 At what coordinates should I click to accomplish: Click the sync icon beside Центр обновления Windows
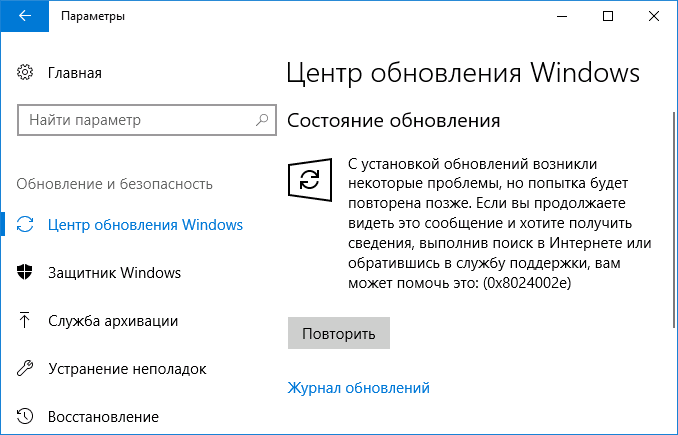(27, 224)
